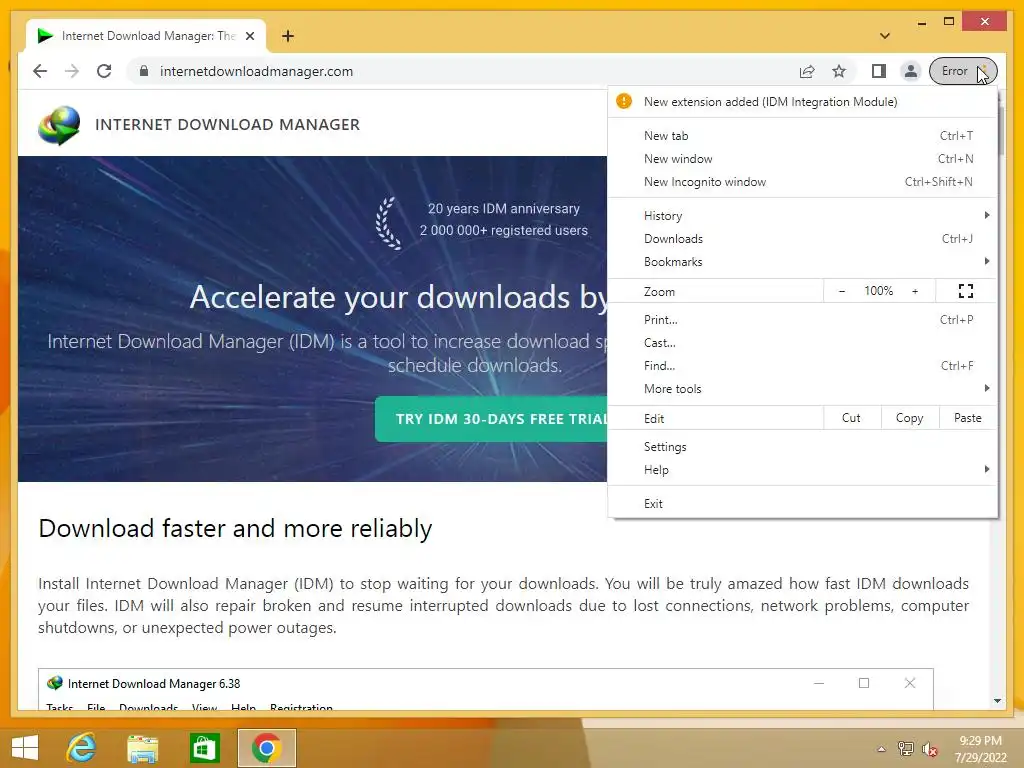This screenshot has width=1024, height=768.
Task: Click the Download faster and more reliably heading
Action: click(x=235, y=528)
